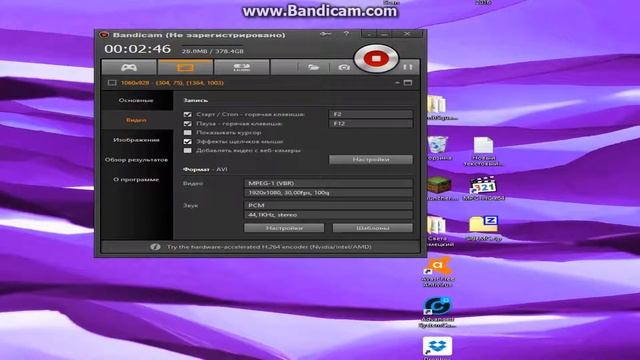This screenshot has width=640, height=360.
Task: Open Настройки button under format section
Action: tap(284, 228)
